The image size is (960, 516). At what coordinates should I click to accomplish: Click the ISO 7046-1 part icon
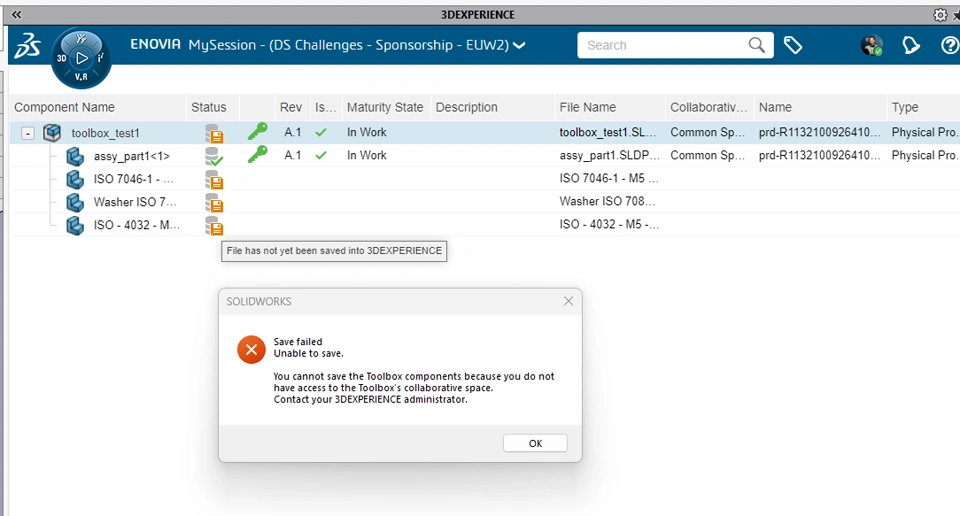(75, 179)
